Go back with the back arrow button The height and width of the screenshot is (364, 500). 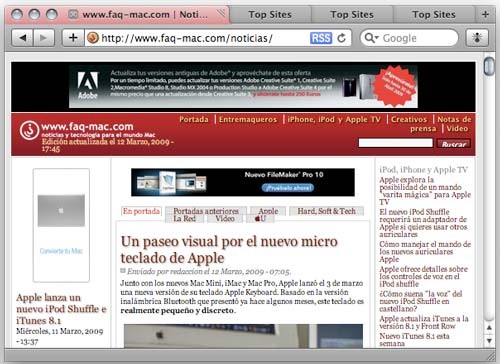(x=23, y=38)
